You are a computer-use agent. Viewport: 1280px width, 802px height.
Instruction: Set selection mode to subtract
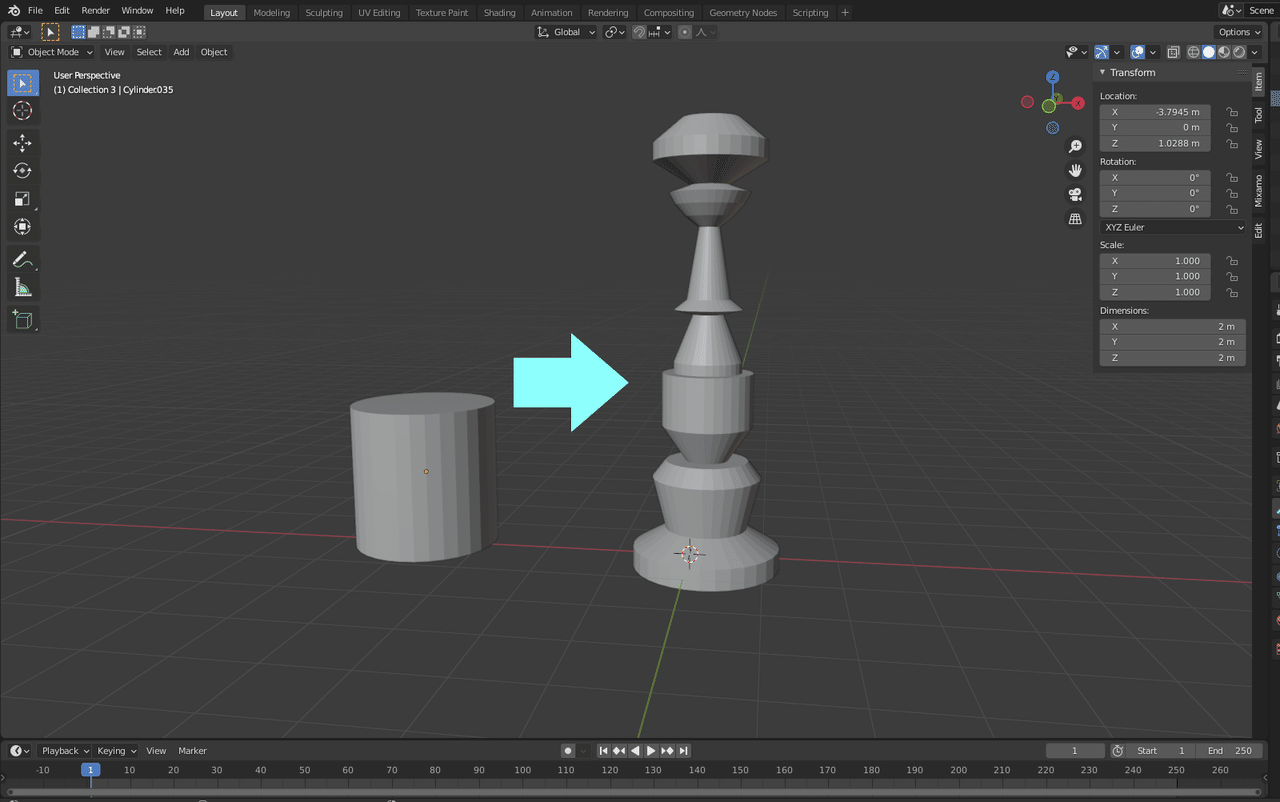tap(108, 32)
